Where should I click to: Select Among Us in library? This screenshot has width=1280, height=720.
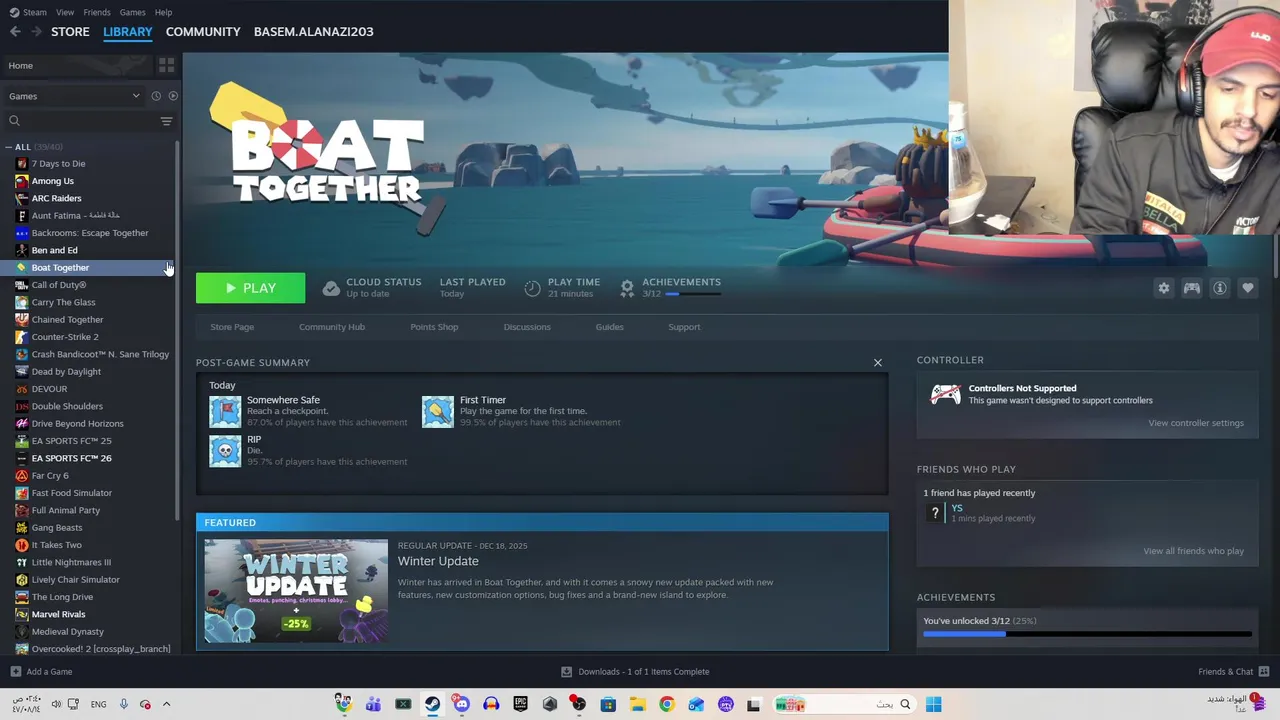[52, 181]
